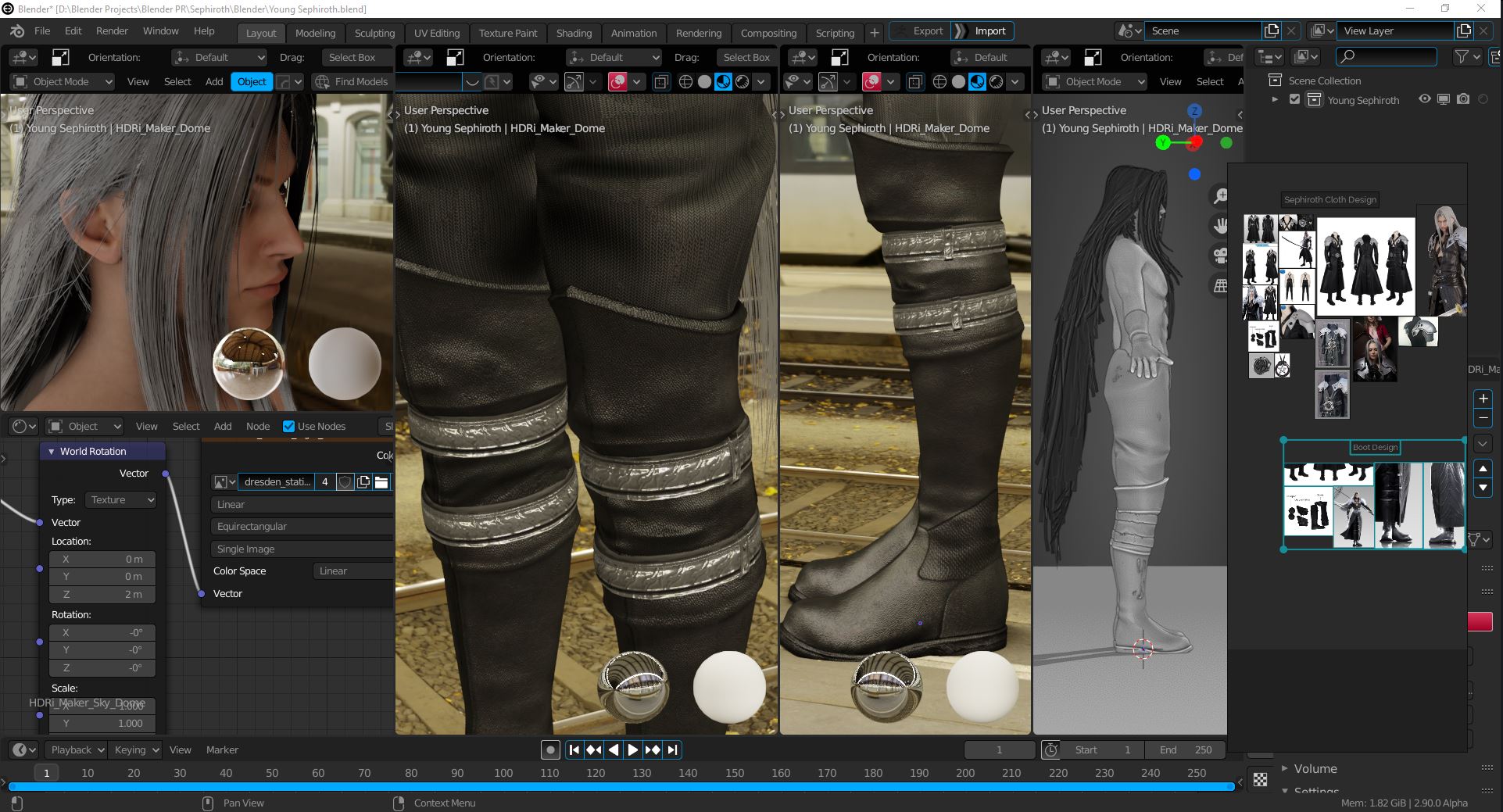The image size is (1503, 812).
Task: Toggle Young Sephiroth monitor viewport icon
Action: coord(1444,99)
